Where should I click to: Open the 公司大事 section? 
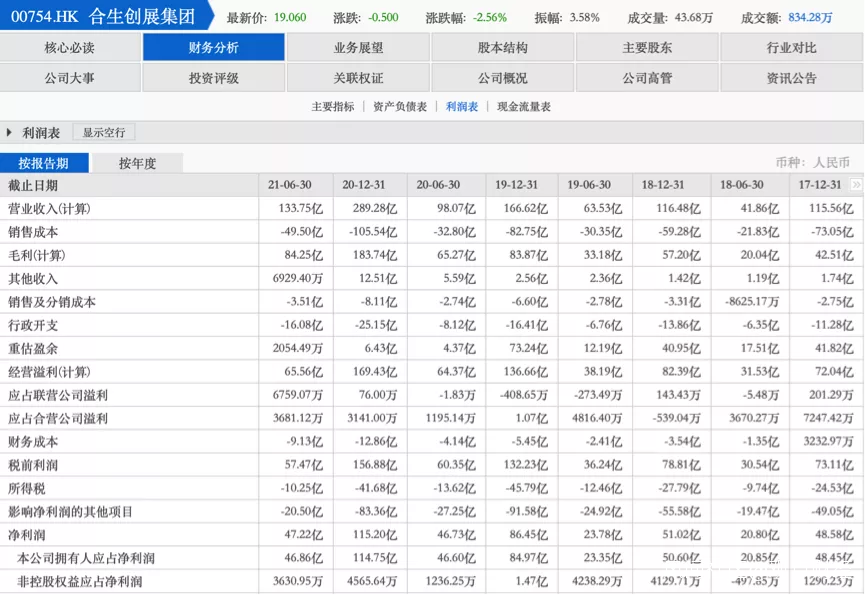click(70, 78)
